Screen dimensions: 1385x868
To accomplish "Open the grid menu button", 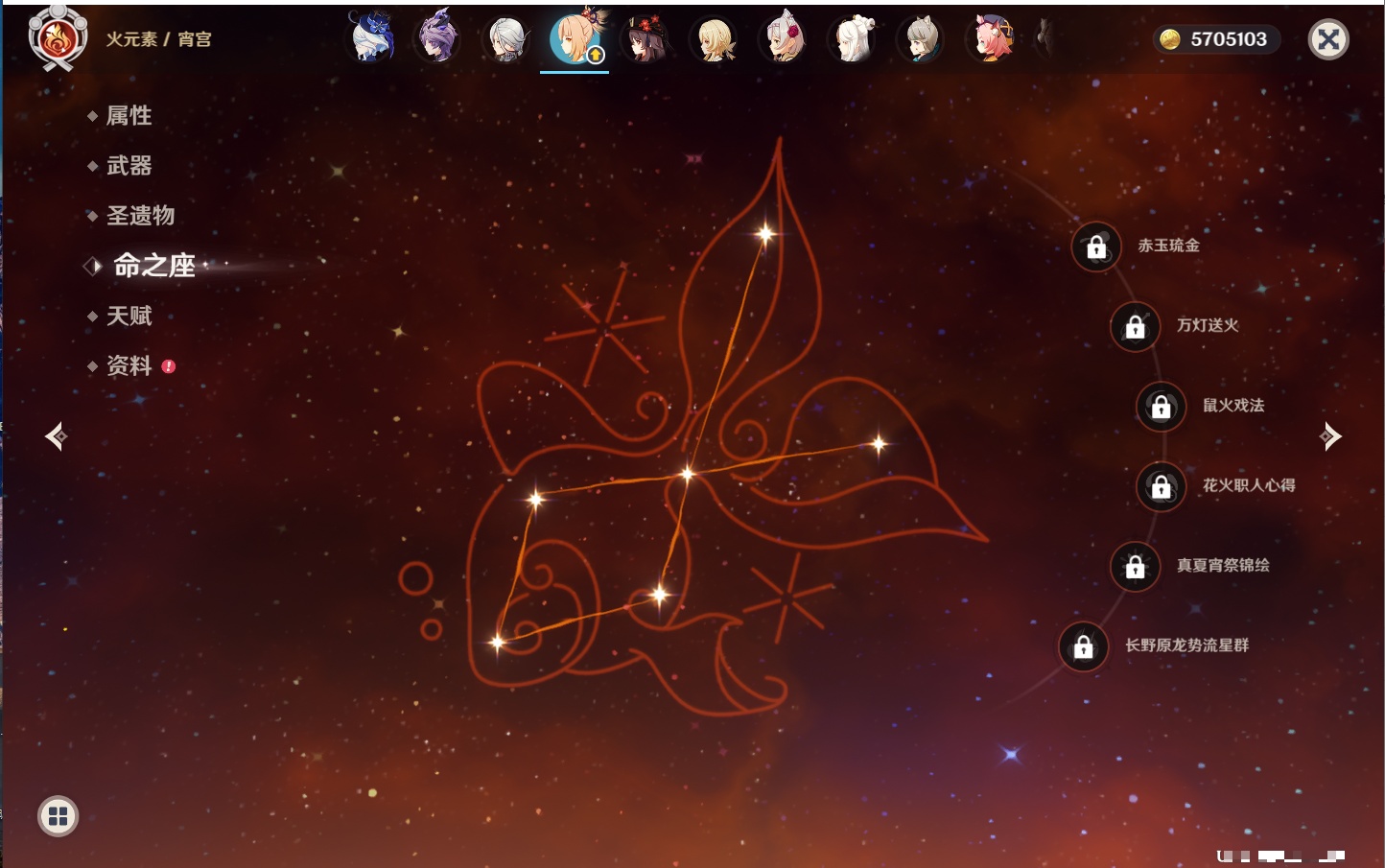I will 58,816.
